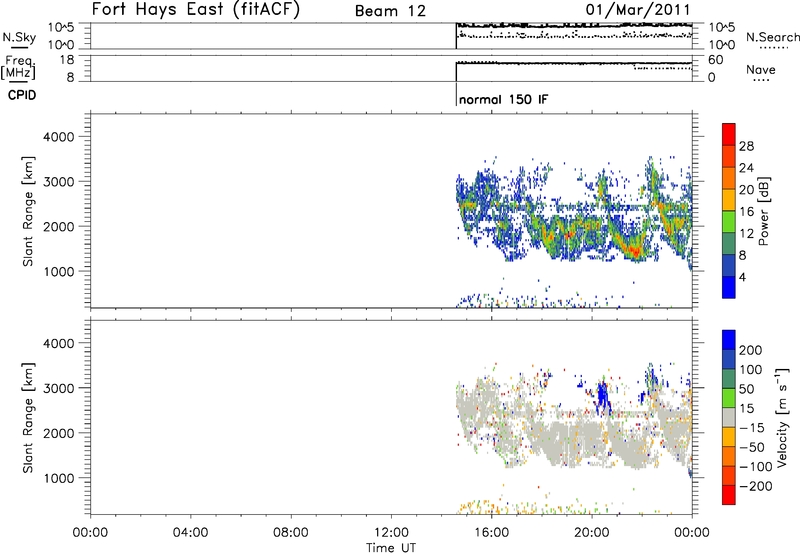Viewport: 800px width, 554px height.
Task: Click the Power colorbar value '16'
Action: 746,212
